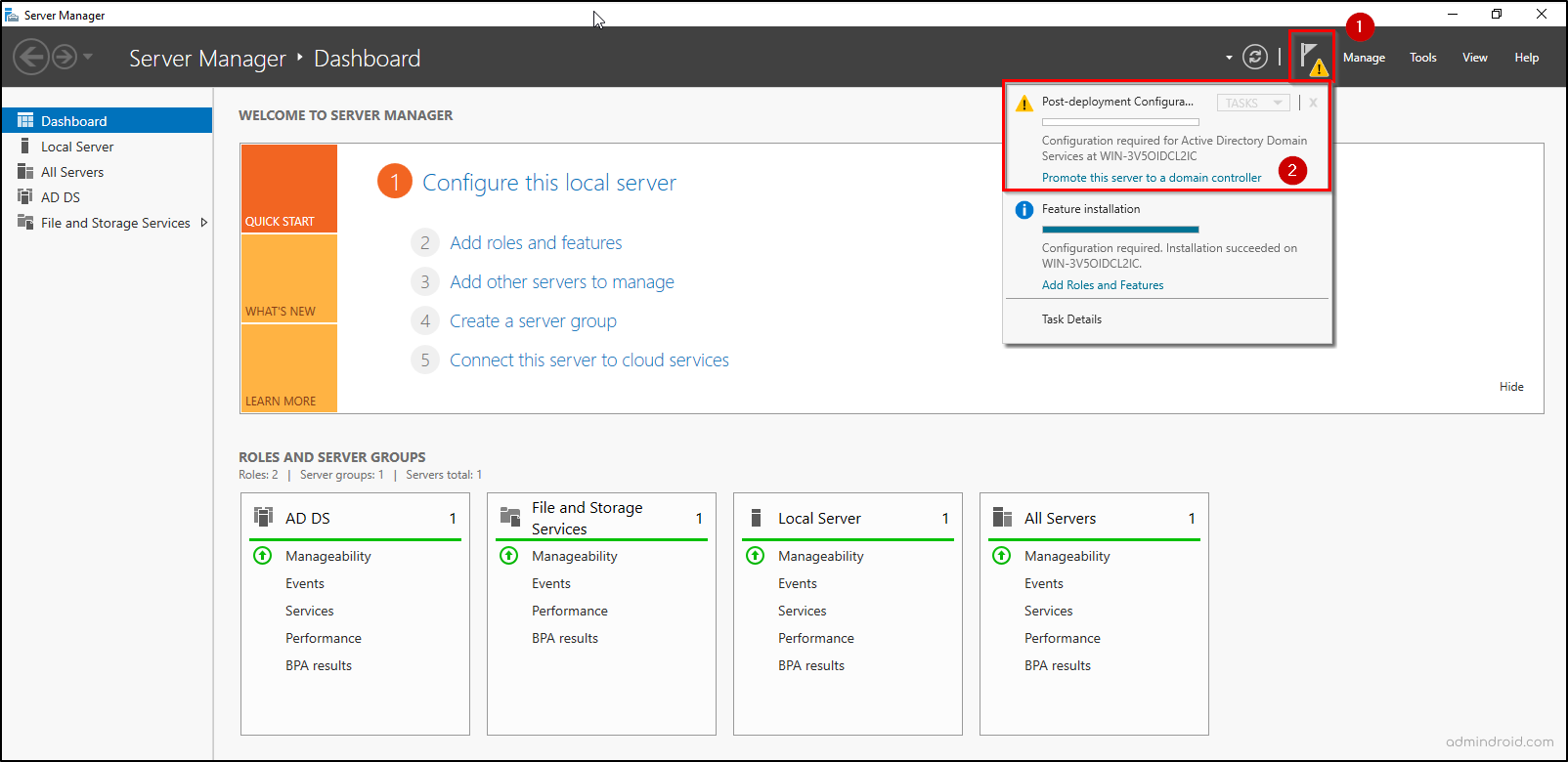Click AD DS Manageability status icon
This screenshot has height=762, width=1568.
point(263,556)
